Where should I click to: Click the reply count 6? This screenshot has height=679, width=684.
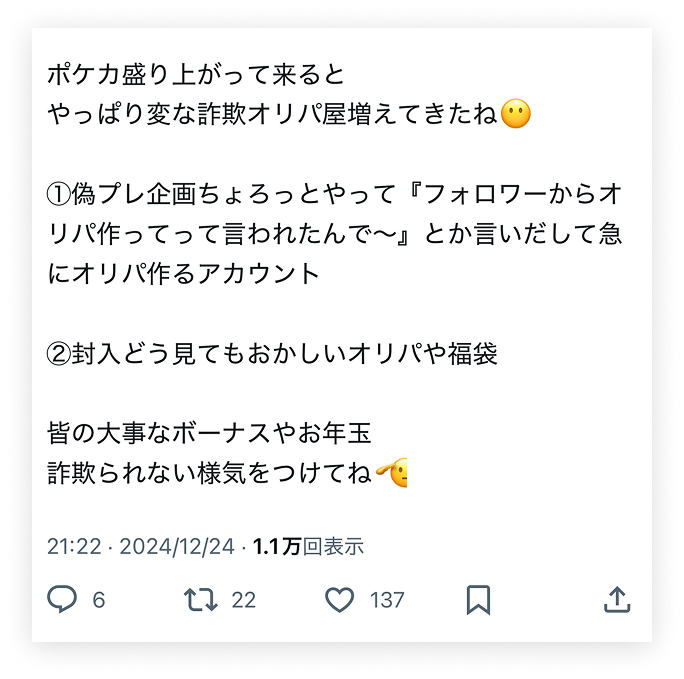click(99, 600)
